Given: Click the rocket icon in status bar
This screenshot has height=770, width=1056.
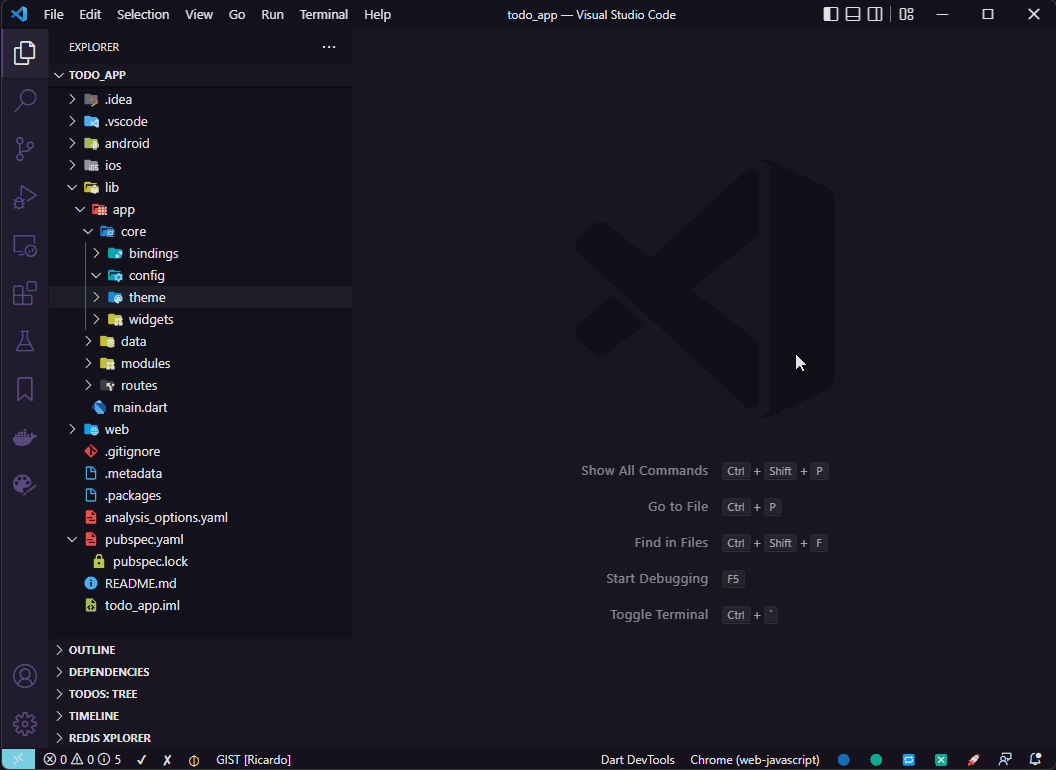Looking at the screenshot, I should 973,759.
